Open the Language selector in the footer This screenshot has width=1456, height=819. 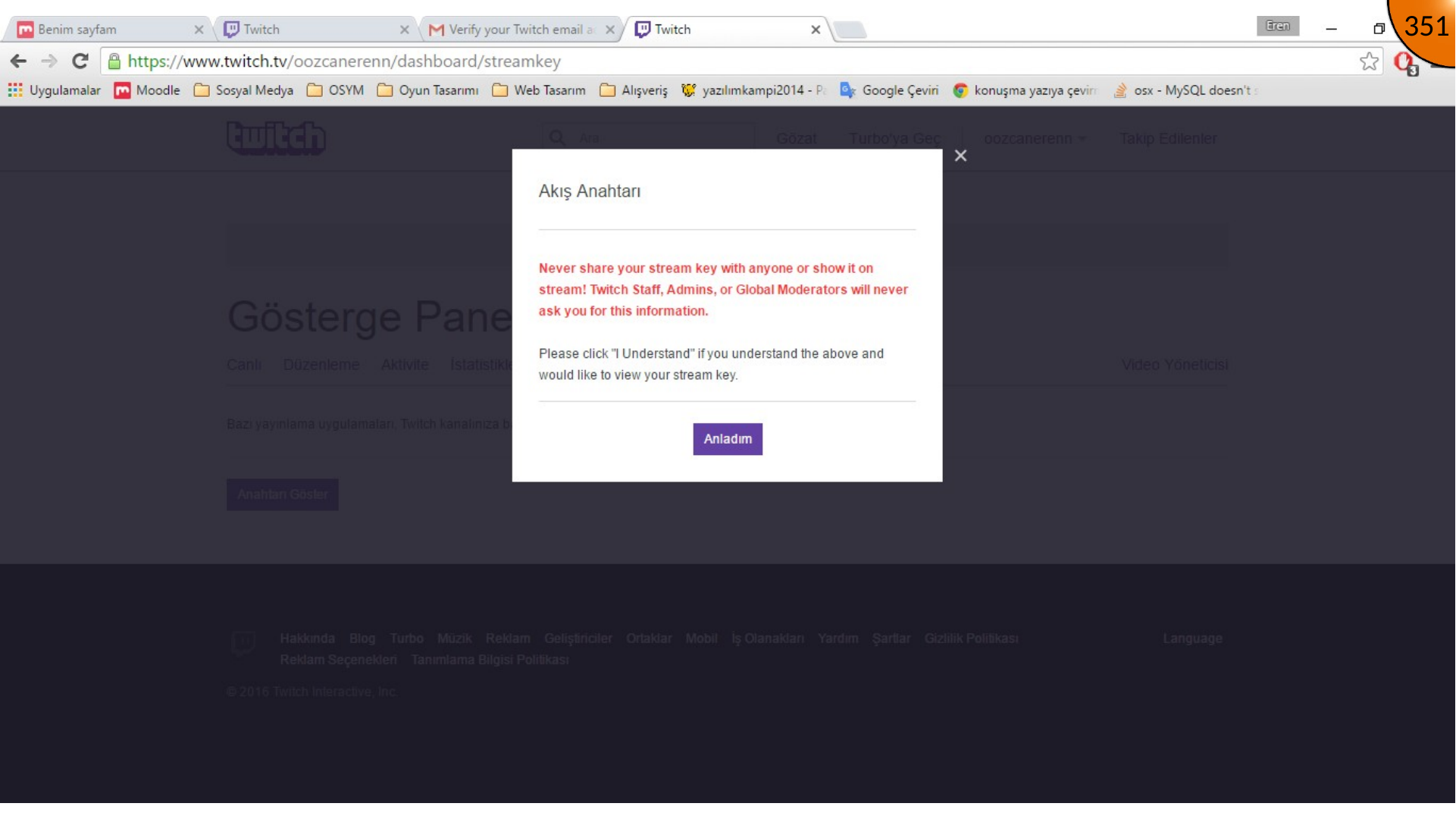click(x=1192, y=639)
